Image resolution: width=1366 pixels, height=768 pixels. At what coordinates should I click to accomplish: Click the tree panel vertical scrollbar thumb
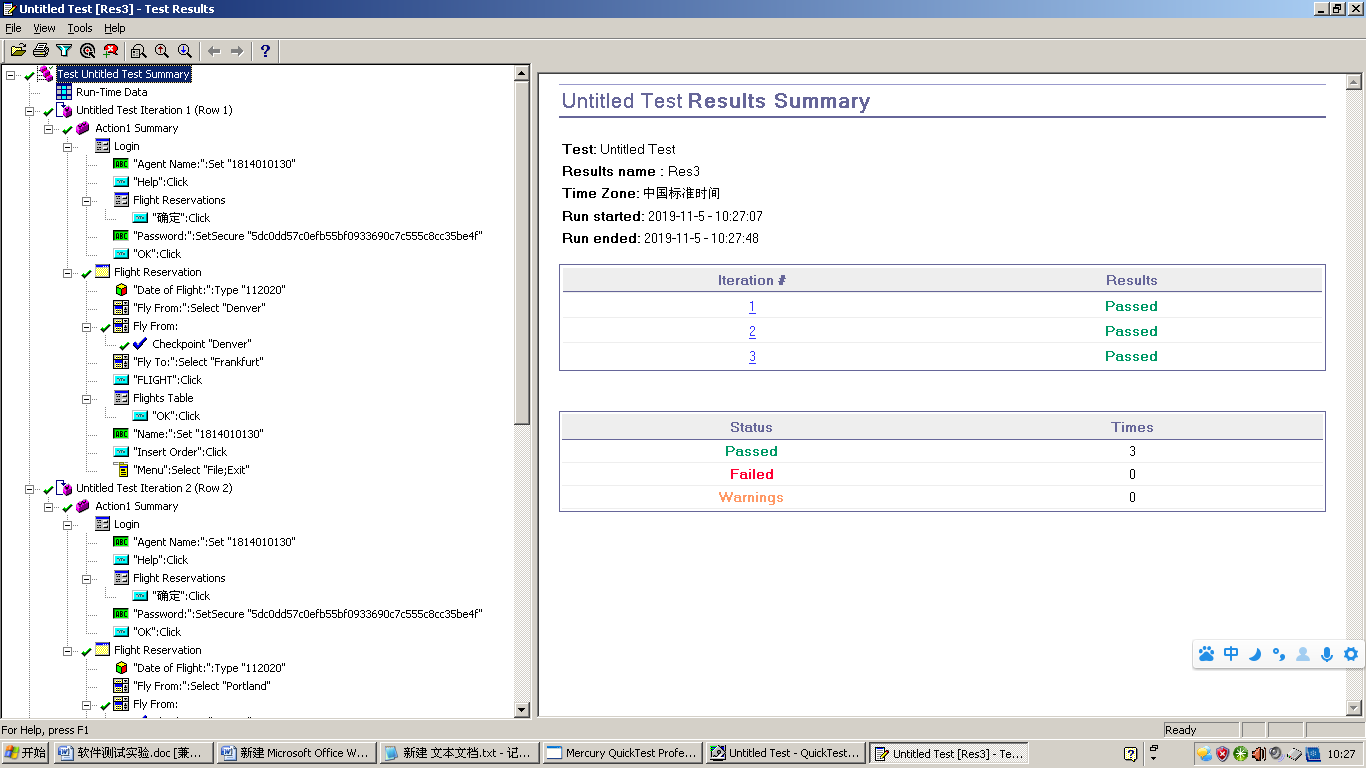[x=521, y=250]
